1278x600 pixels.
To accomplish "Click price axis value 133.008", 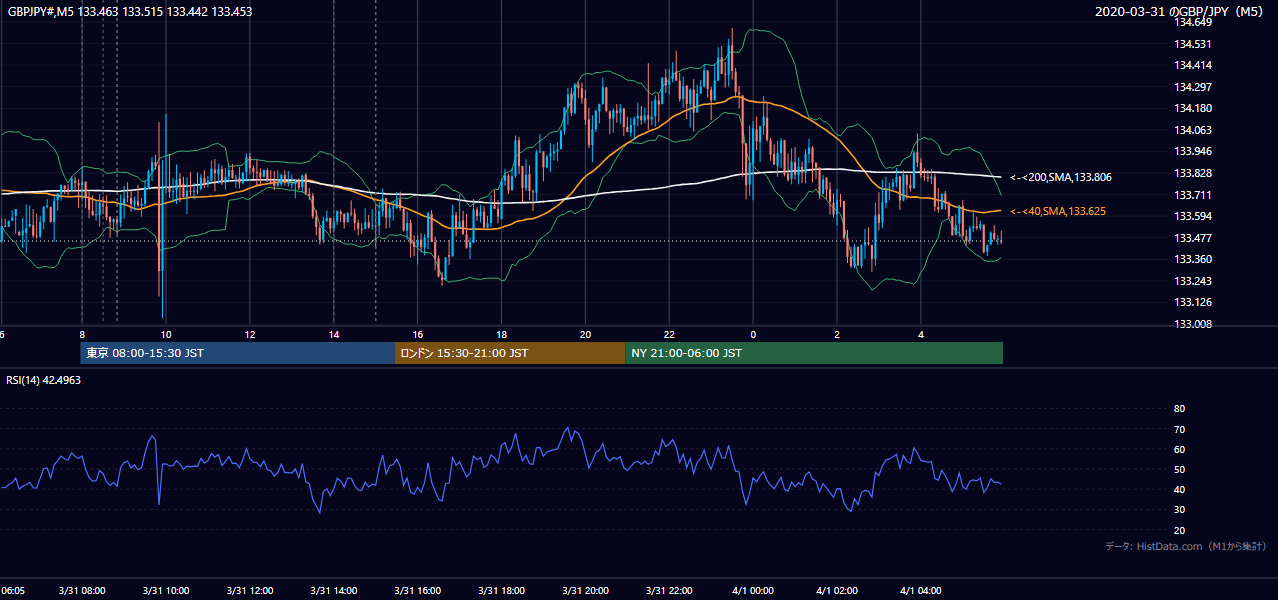I will click(1192, 324).
